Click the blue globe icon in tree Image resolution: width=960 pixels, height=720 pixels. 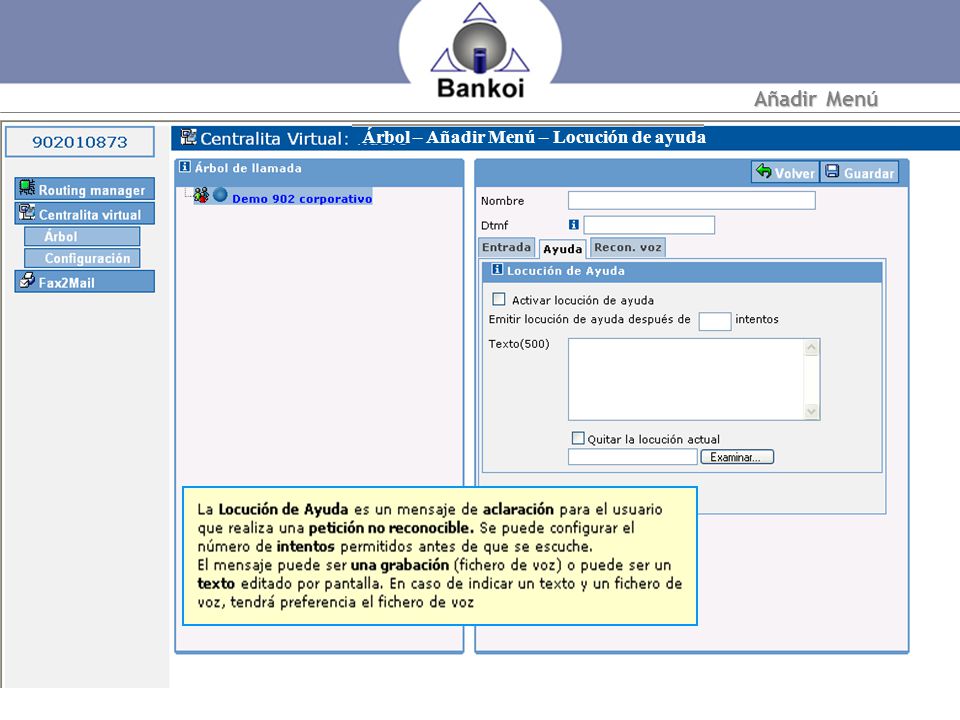tap(220, 195)
